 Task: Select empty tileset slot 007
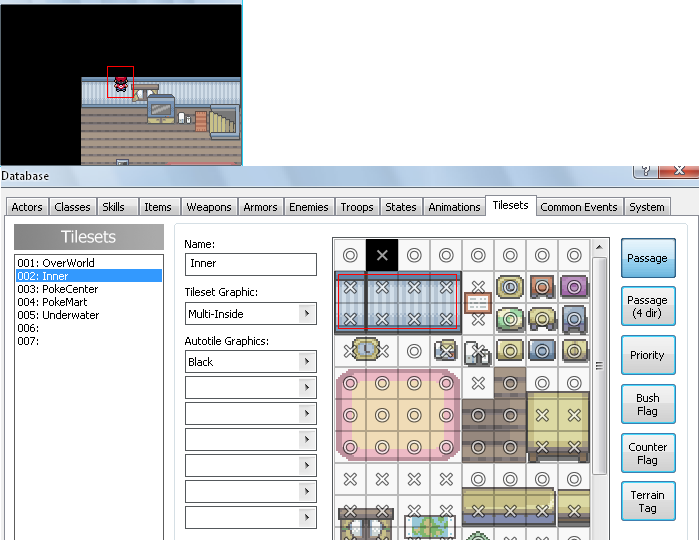click(x=89, y=341)
